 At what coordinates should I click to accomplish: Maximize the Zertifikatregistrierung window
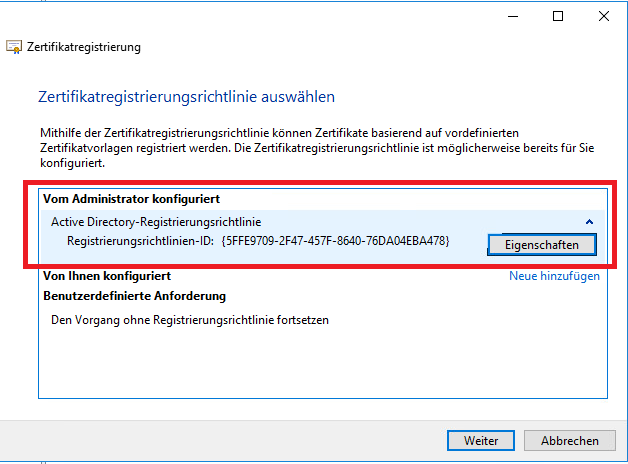[558, 16]
